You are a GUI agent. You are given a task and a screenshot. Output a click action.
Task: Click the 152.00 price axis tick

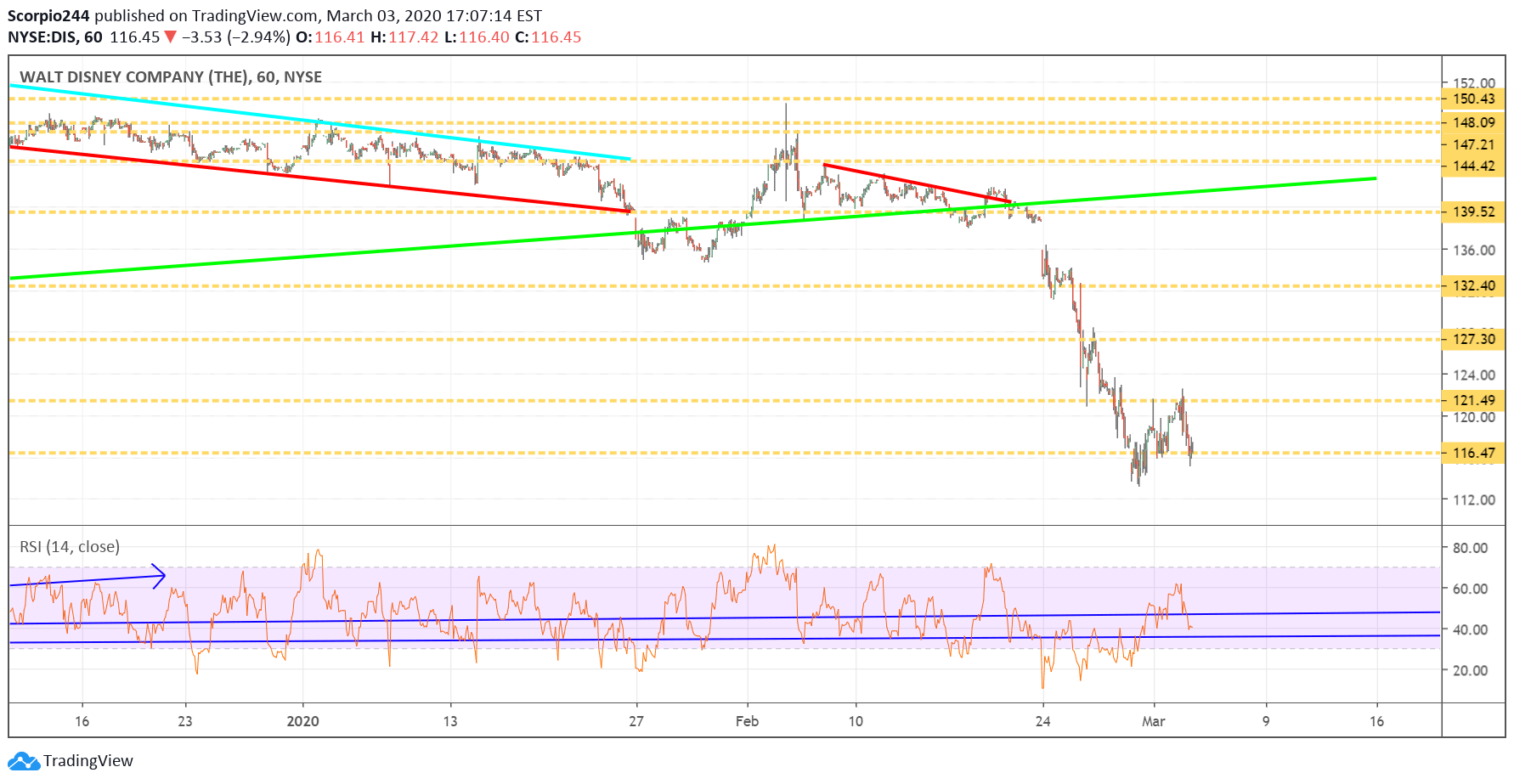1473,82
